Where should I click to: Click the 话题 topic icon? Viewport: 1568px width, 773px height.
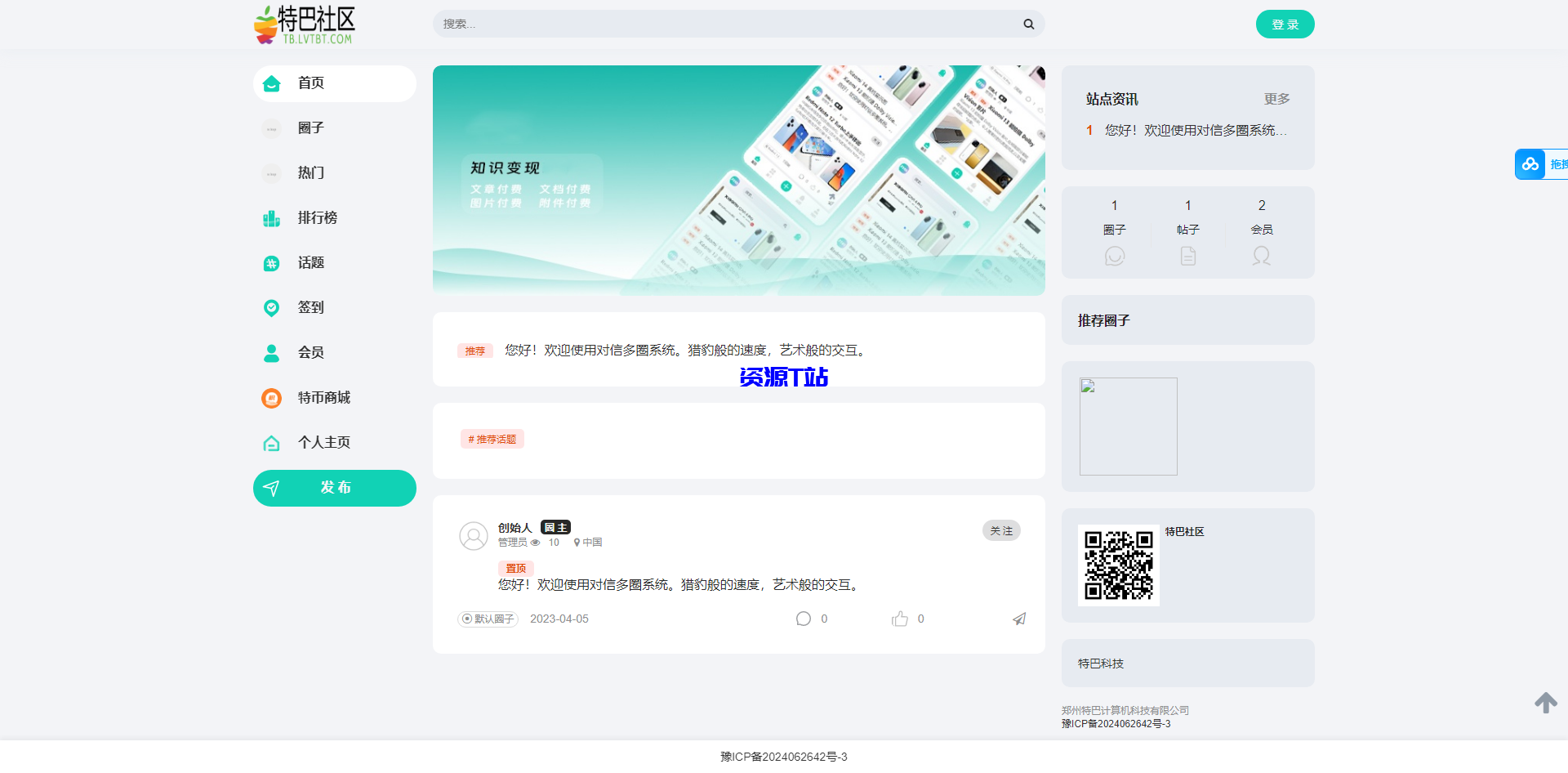click(271, 263)
